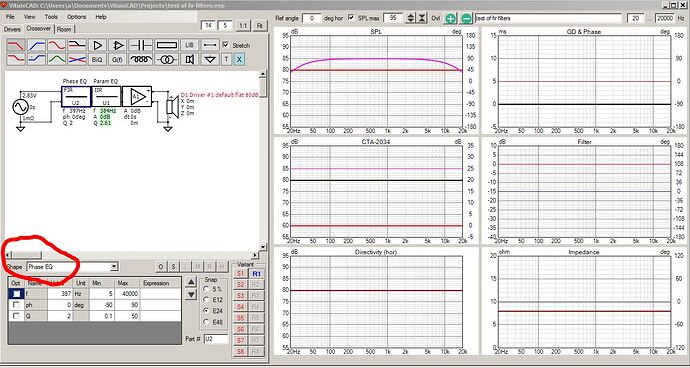This screenshot has height=368, width=690.
Task: Add an inductor coil component
Action: pyautogui.click(x=141, y=59)
